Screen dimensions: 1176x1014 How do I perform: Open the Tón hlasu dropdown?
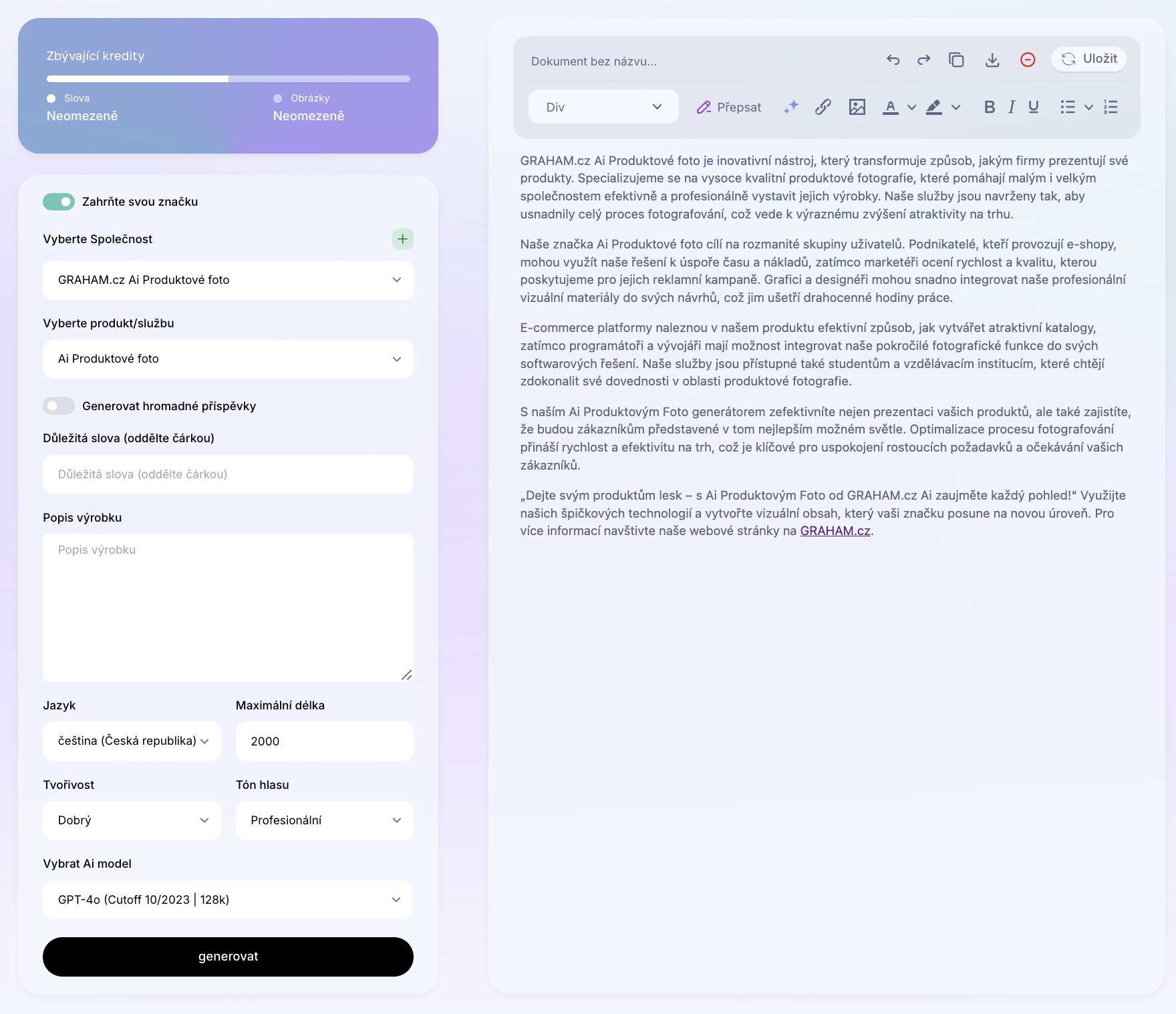click(325, 820)
